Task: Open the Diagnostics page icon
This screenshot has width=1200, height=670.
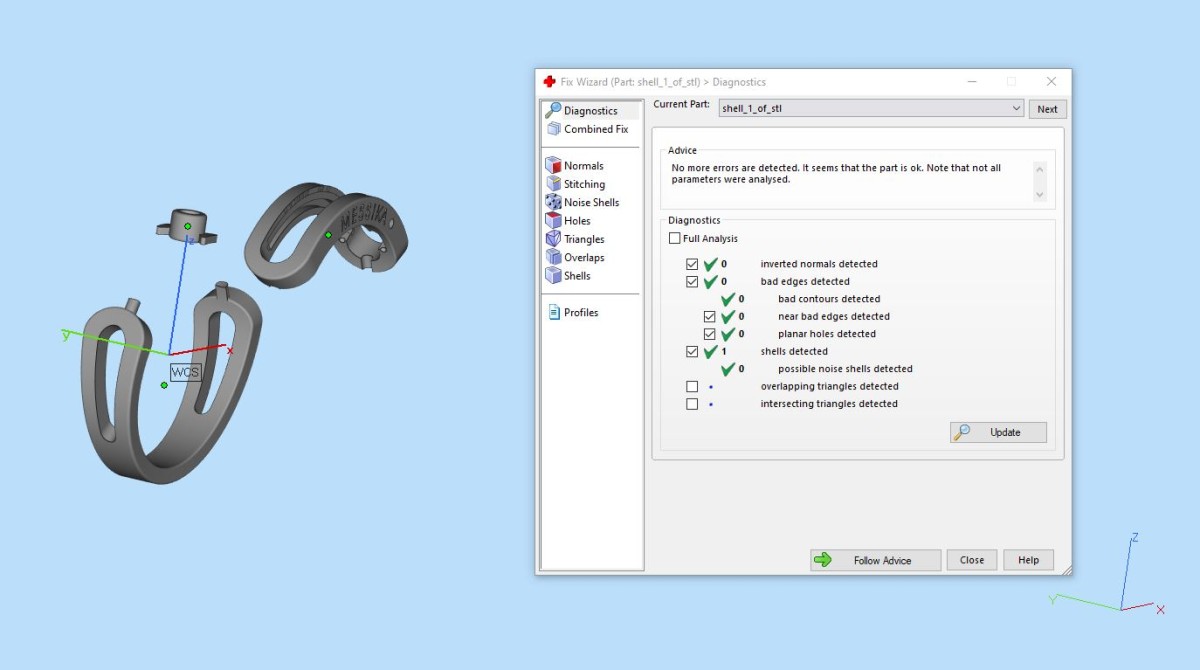Action: click(x=553, y=111)
